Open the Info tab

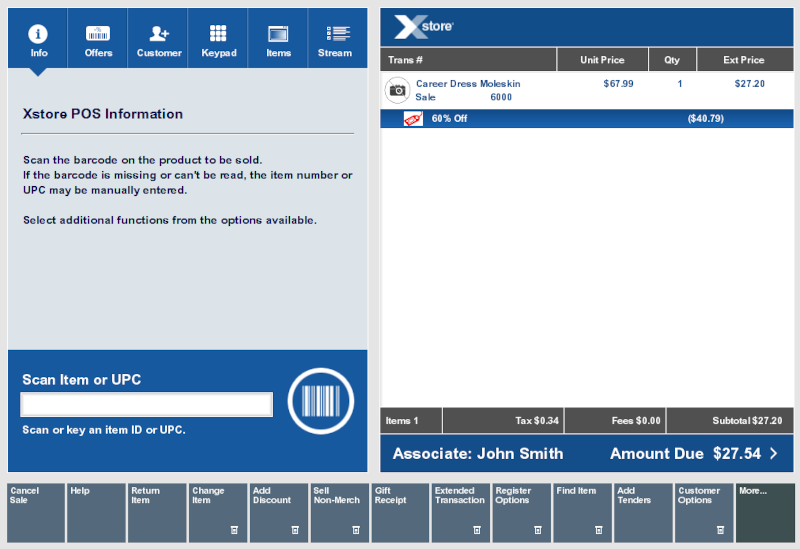[38, 38]
